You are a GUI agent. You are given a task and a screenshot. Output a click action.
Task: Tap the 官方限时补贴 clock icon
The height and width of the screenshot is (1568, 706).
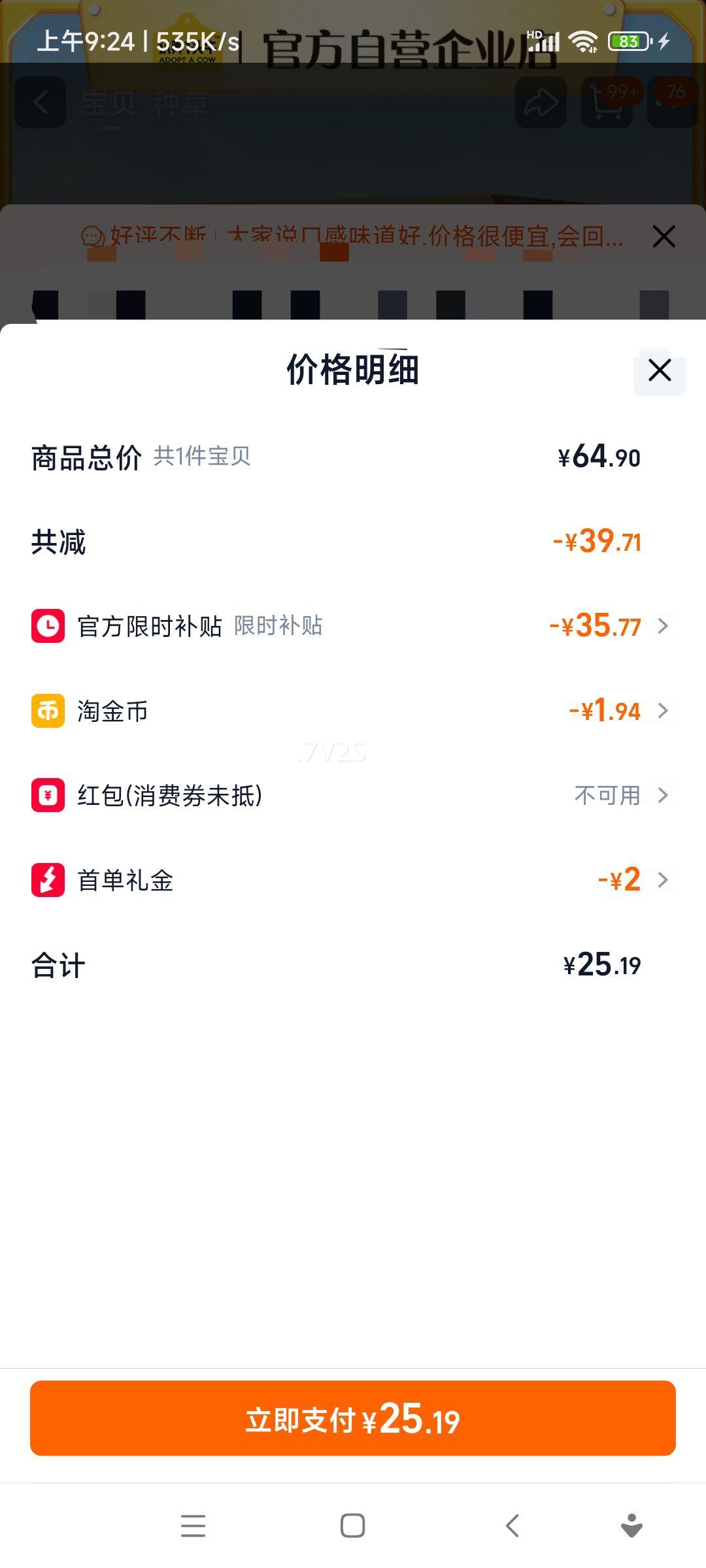pyautogui.click(x=48, y=626)
